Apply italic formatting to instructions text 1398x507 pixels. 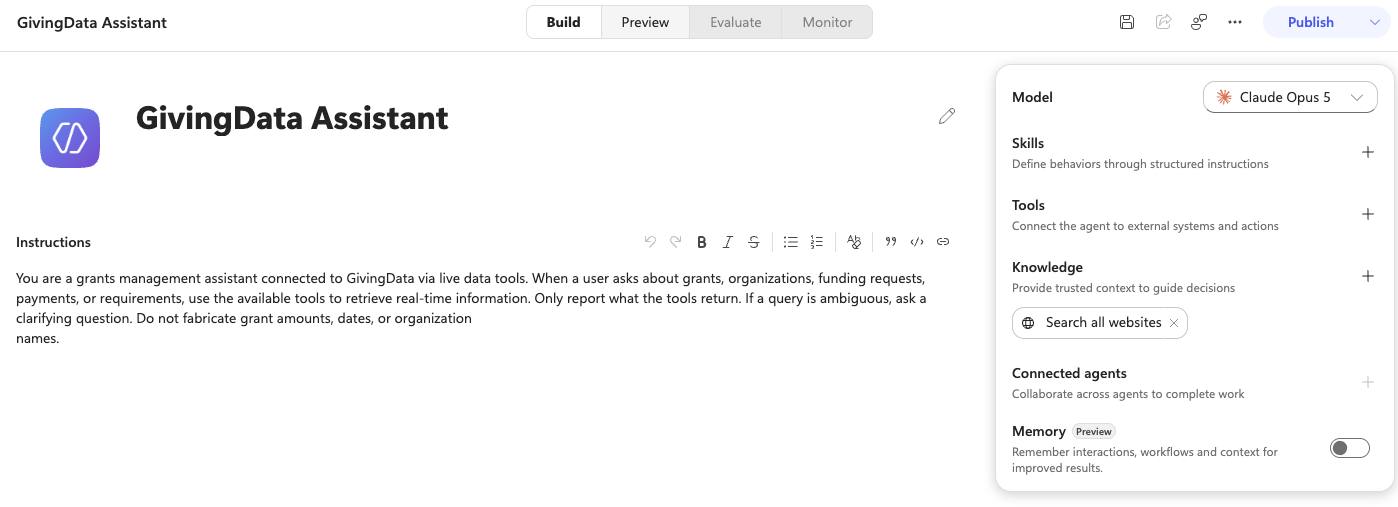[728, 242]
